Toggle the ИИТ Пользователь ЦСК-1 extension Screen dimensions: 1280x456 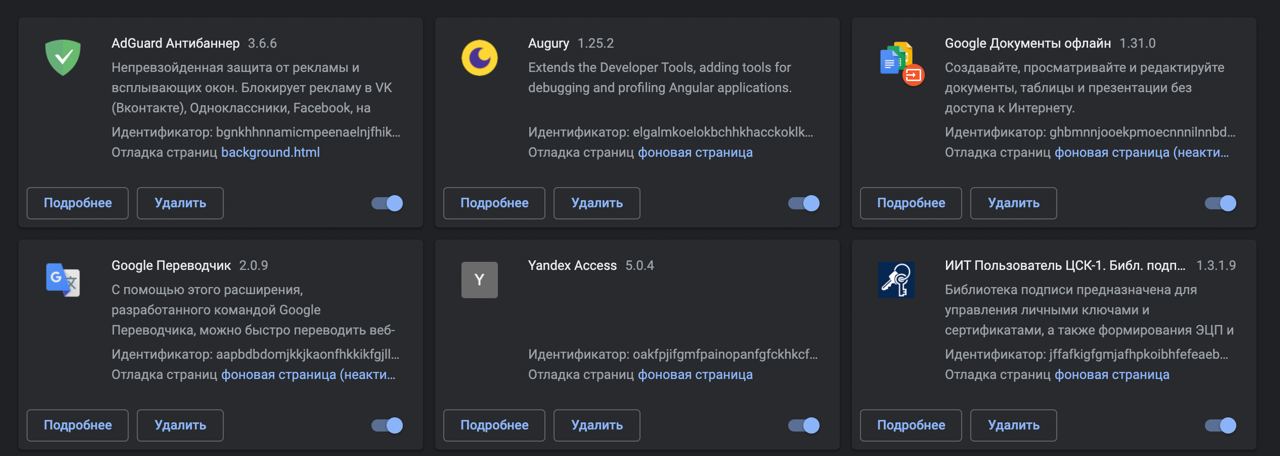[1220, 425]
